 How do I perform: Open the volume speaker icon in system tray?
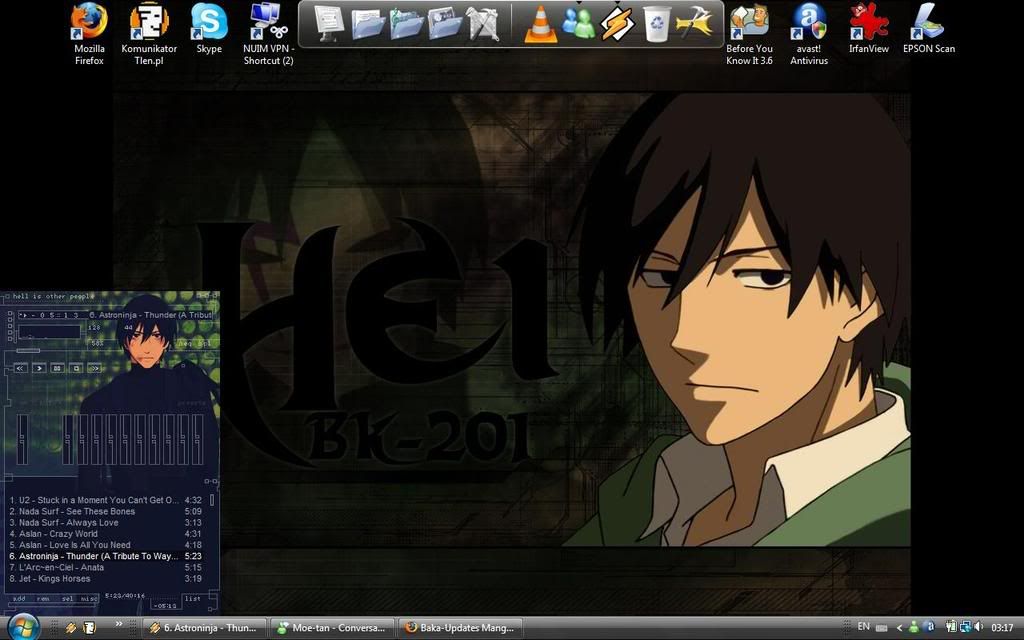(978, 627)
